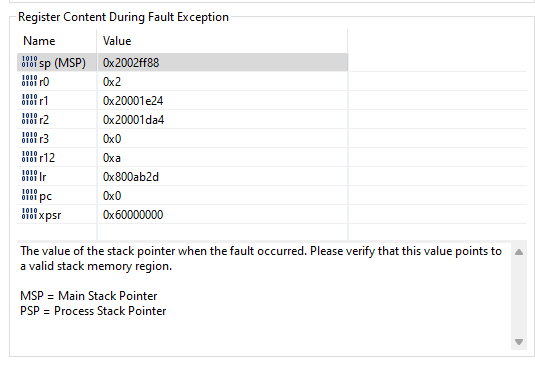535x366 pixels.
Task: Click the r1 register binary icon
Action: point(29,100)
